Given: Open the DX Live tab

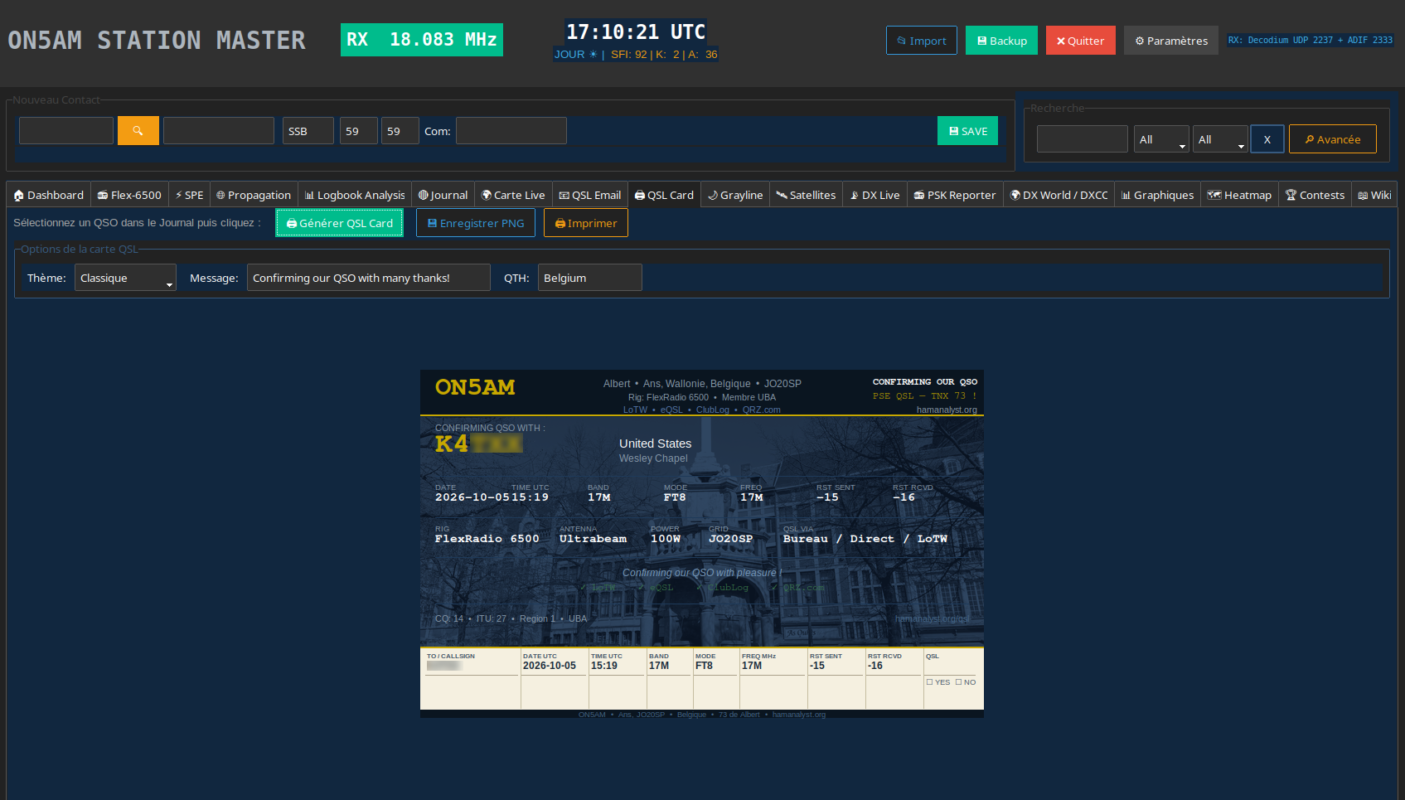Looking at the screenshot, I should [875, 195].
